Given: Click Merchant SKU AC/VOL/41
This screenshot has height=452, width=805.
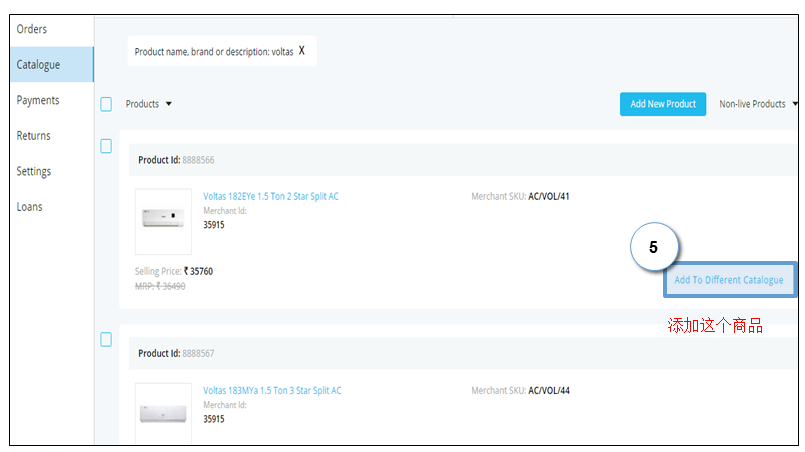Looking at the screenshot, I should pyautogui.click(x=520, y=196).
